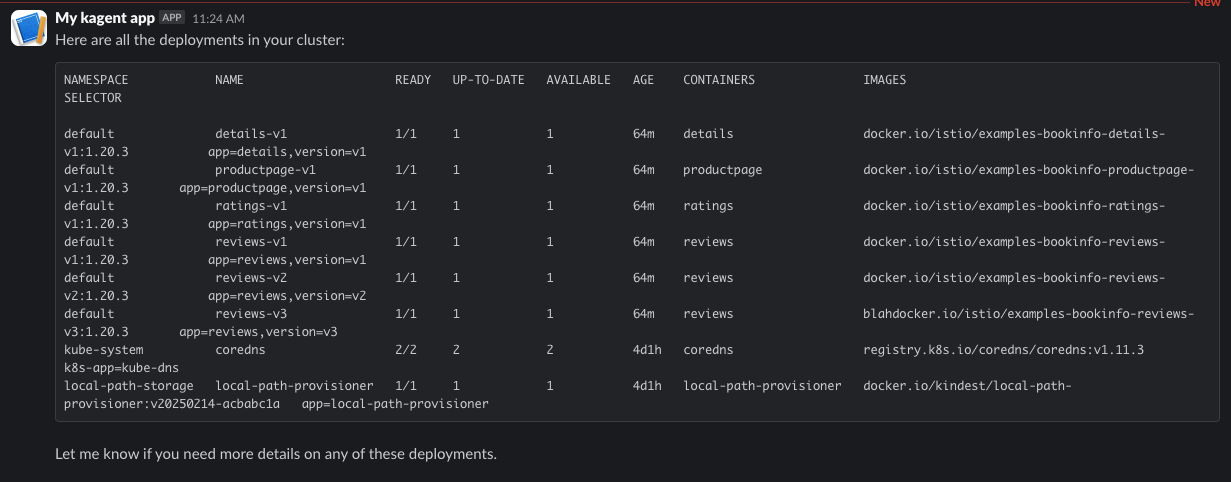
Task: Click the registry.k8s.io coredns image text
Action: 1003,350
